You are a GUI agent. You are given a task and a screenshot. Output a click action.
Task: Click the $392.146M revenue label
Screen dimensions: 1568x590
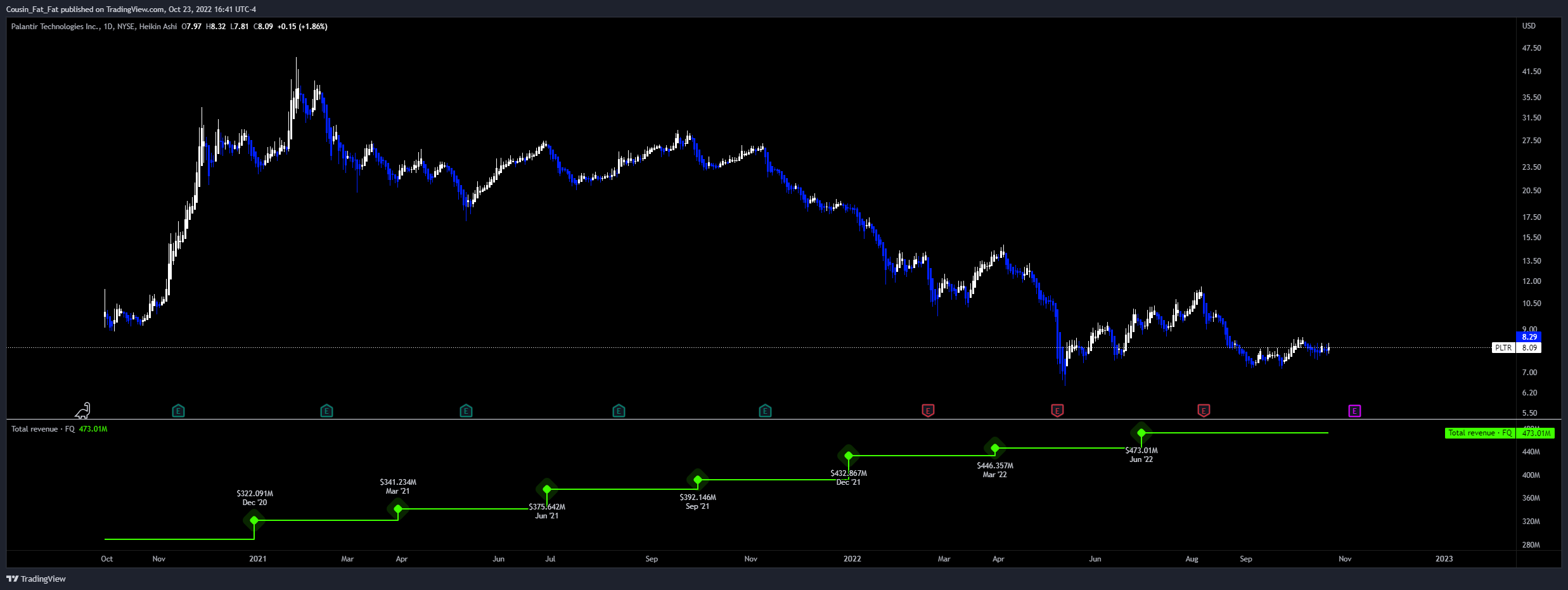(698, 497)
